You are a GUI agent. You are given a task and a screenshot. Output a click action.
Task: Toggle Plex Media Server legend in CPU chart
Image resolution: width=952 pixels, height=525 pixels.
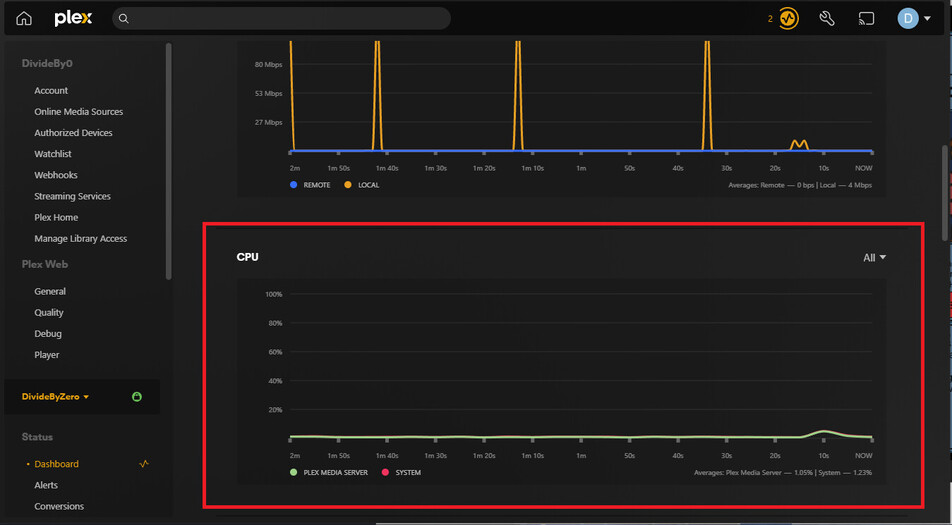(x=329, y=472)
